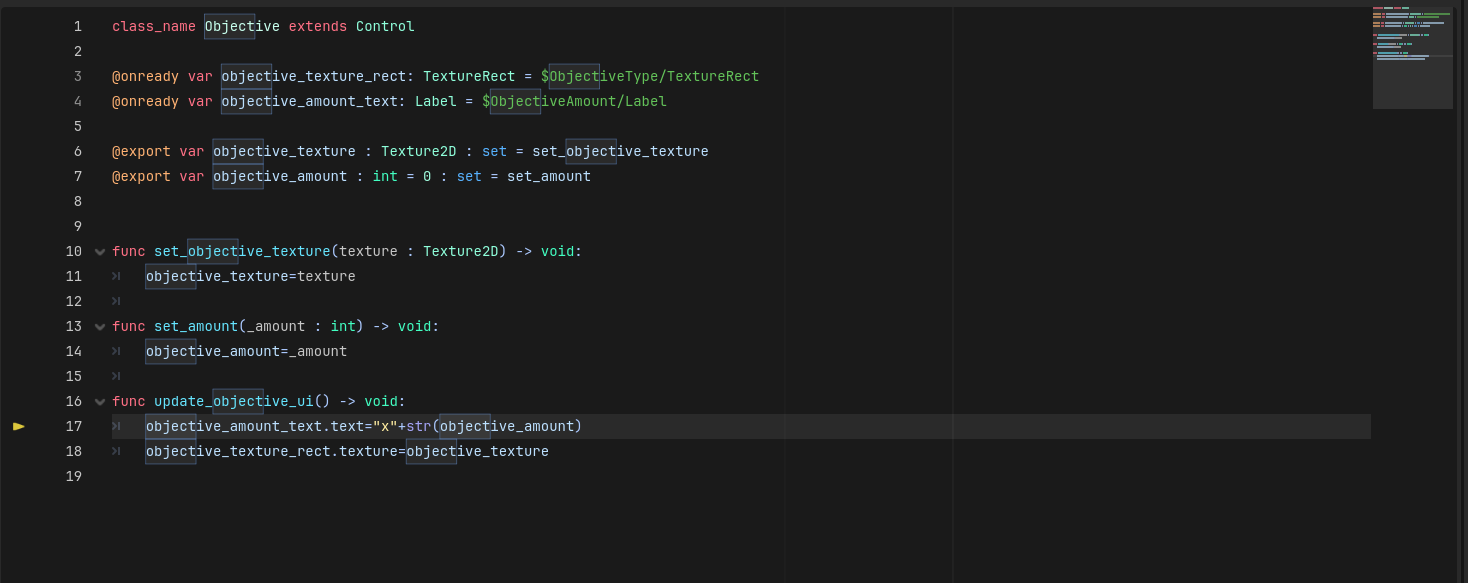Image resolution: width=1468 pixels, height=583 pixels.
Task: Click the $ObjectiveAmount/Label node path
Action: (x=574, y=101)
